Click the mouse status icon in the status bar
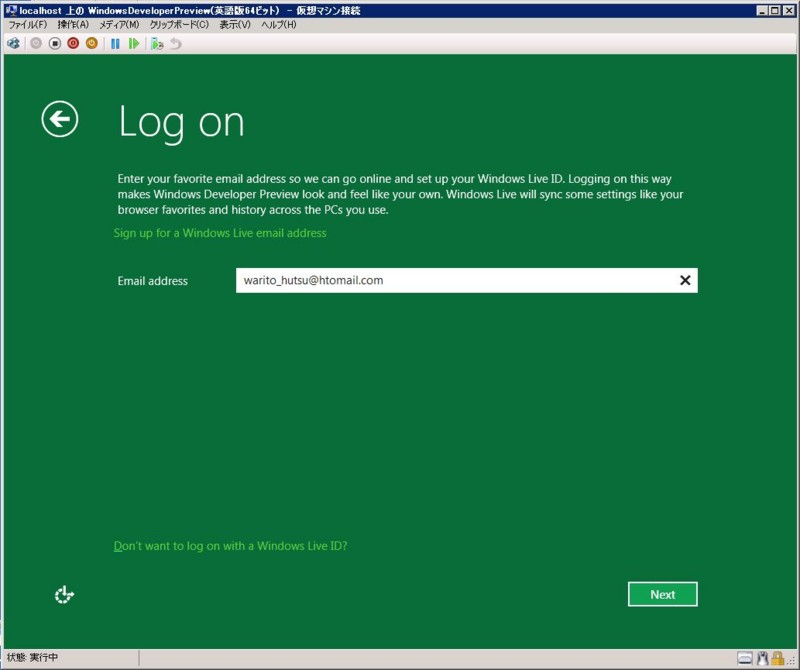Viewport: 800px width, 670px height. [762, 658]
